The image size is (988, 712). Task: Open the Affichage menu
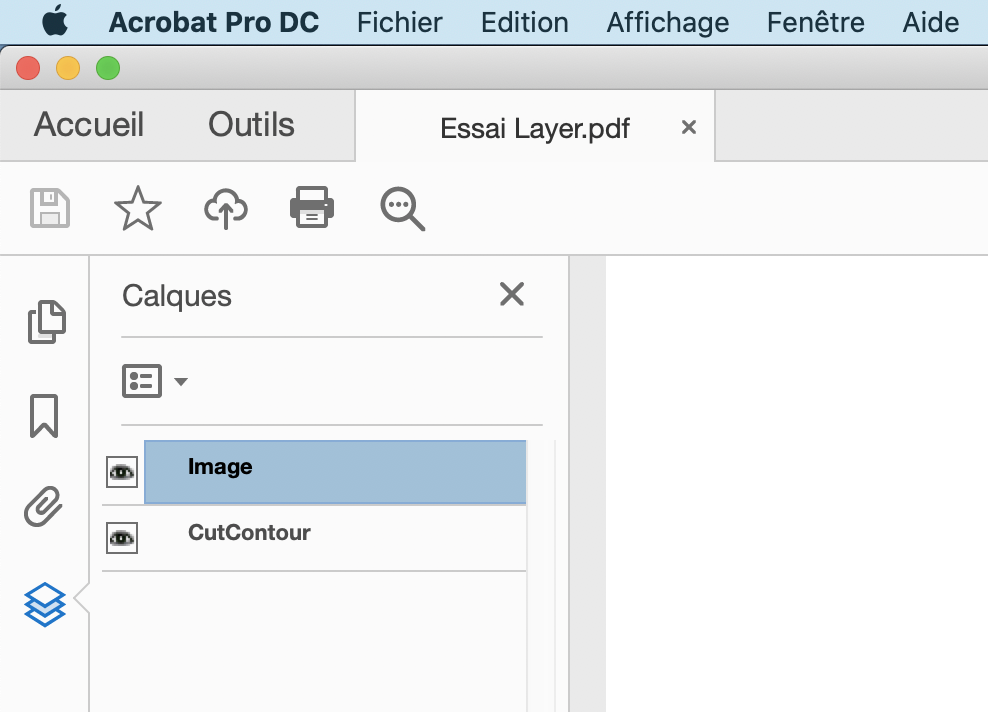coord(668,23)
